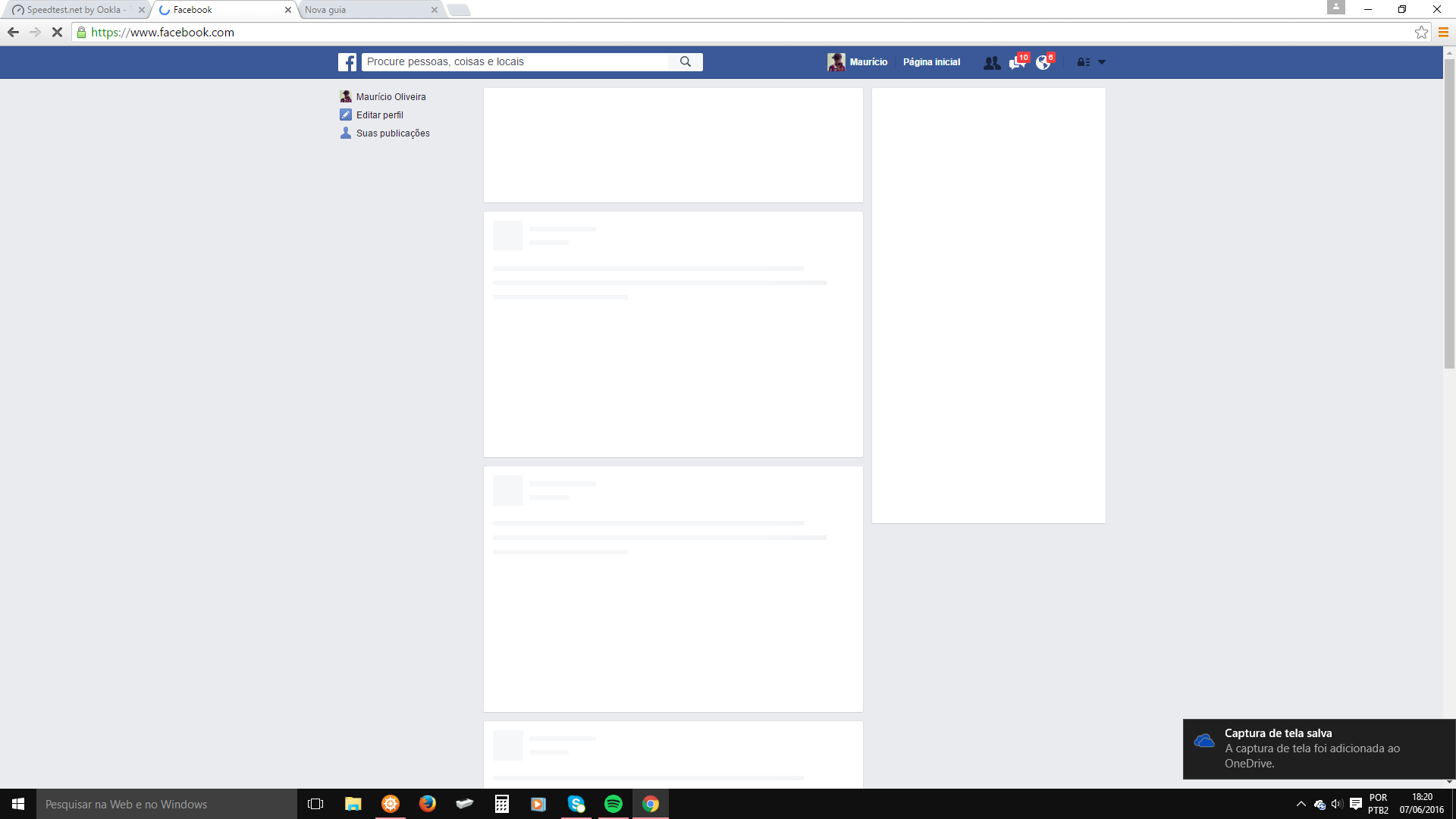
Task: Launch Firefox from taskbar
Action: [x=428, y=804]
